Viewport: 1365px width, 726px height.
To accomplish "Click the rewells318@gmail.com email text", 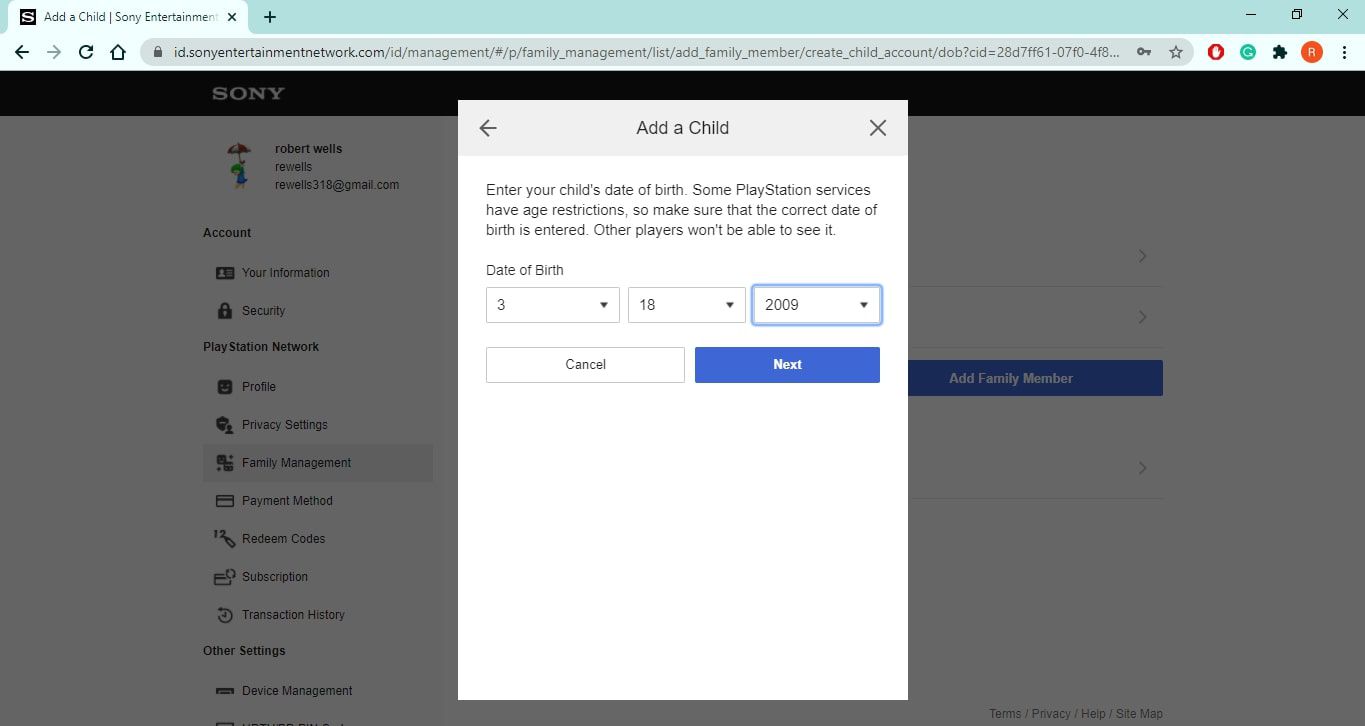I will (337, 185).
